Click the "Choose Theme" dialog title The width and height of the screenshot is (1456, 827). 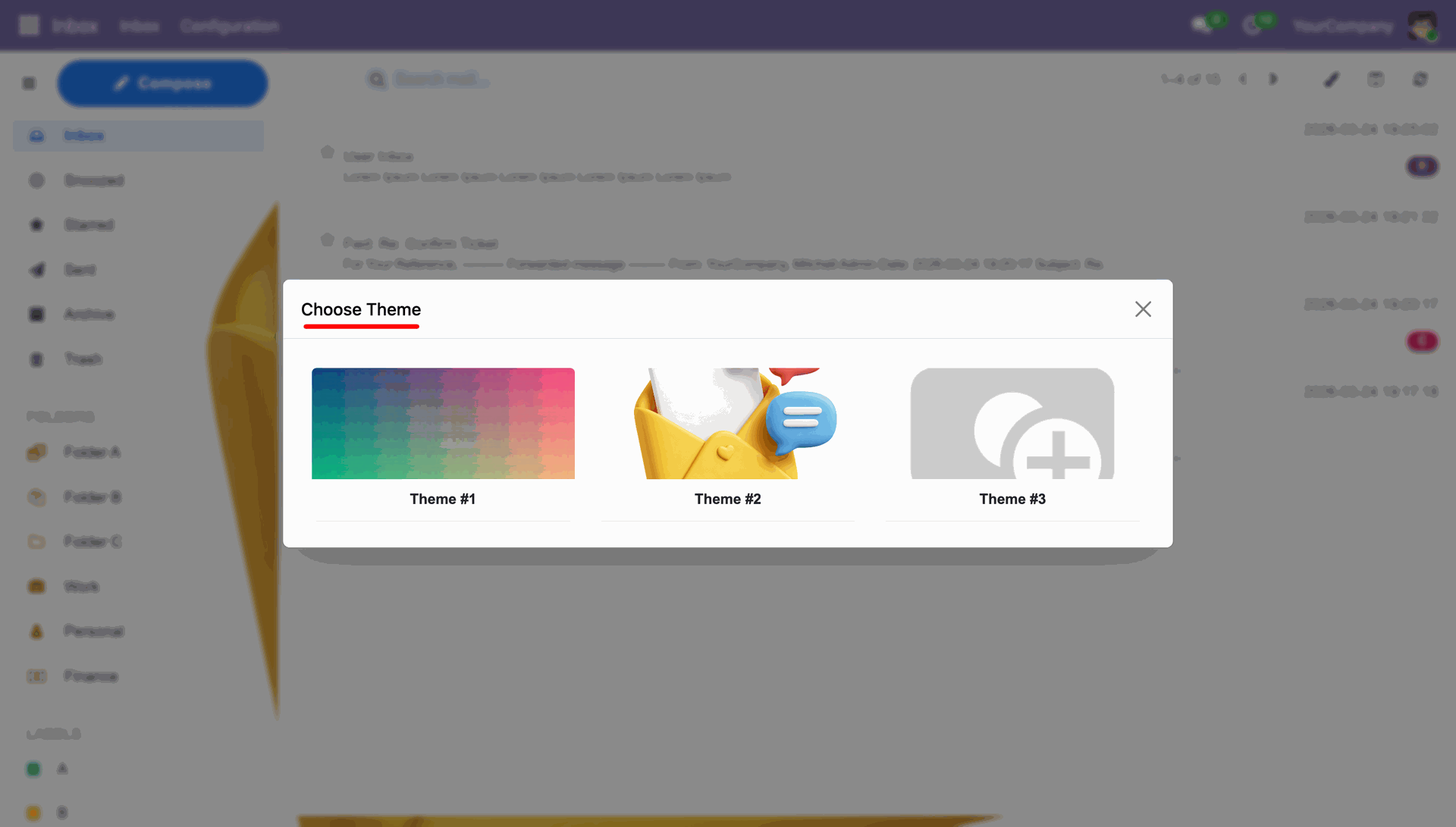coord(361,309)
